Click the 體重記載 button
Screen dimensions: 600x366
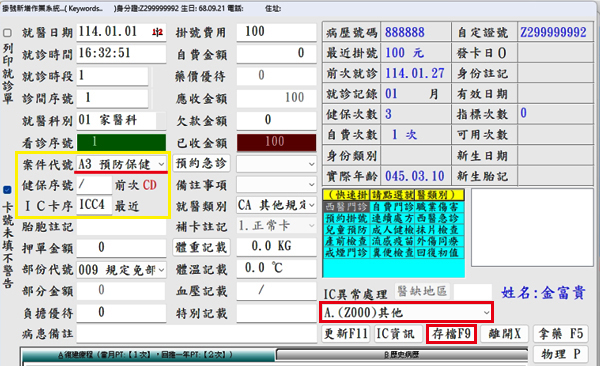(201, 247)
